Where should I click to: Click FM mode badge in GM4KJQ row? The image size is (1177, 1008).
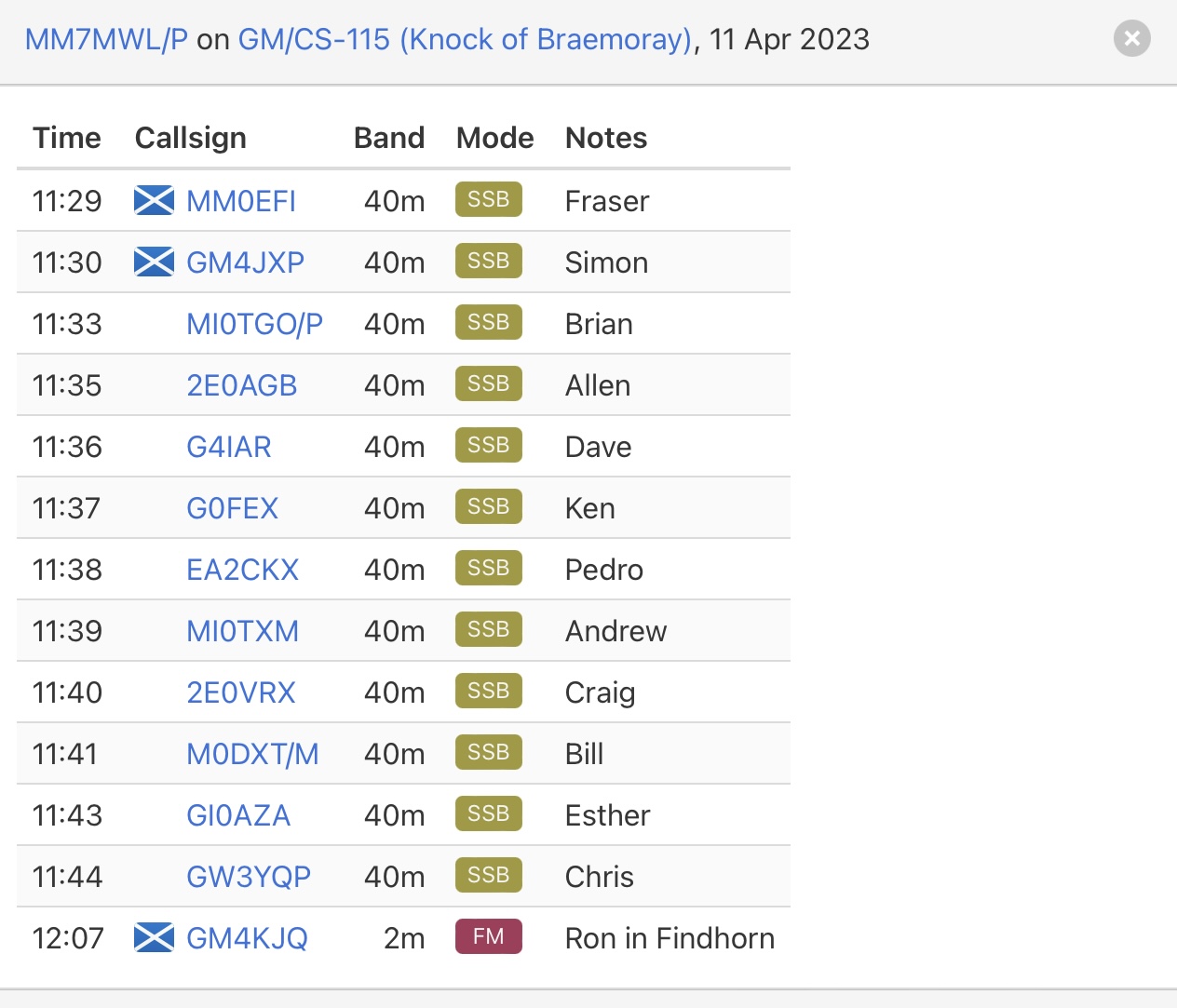[x=489, y=936]
